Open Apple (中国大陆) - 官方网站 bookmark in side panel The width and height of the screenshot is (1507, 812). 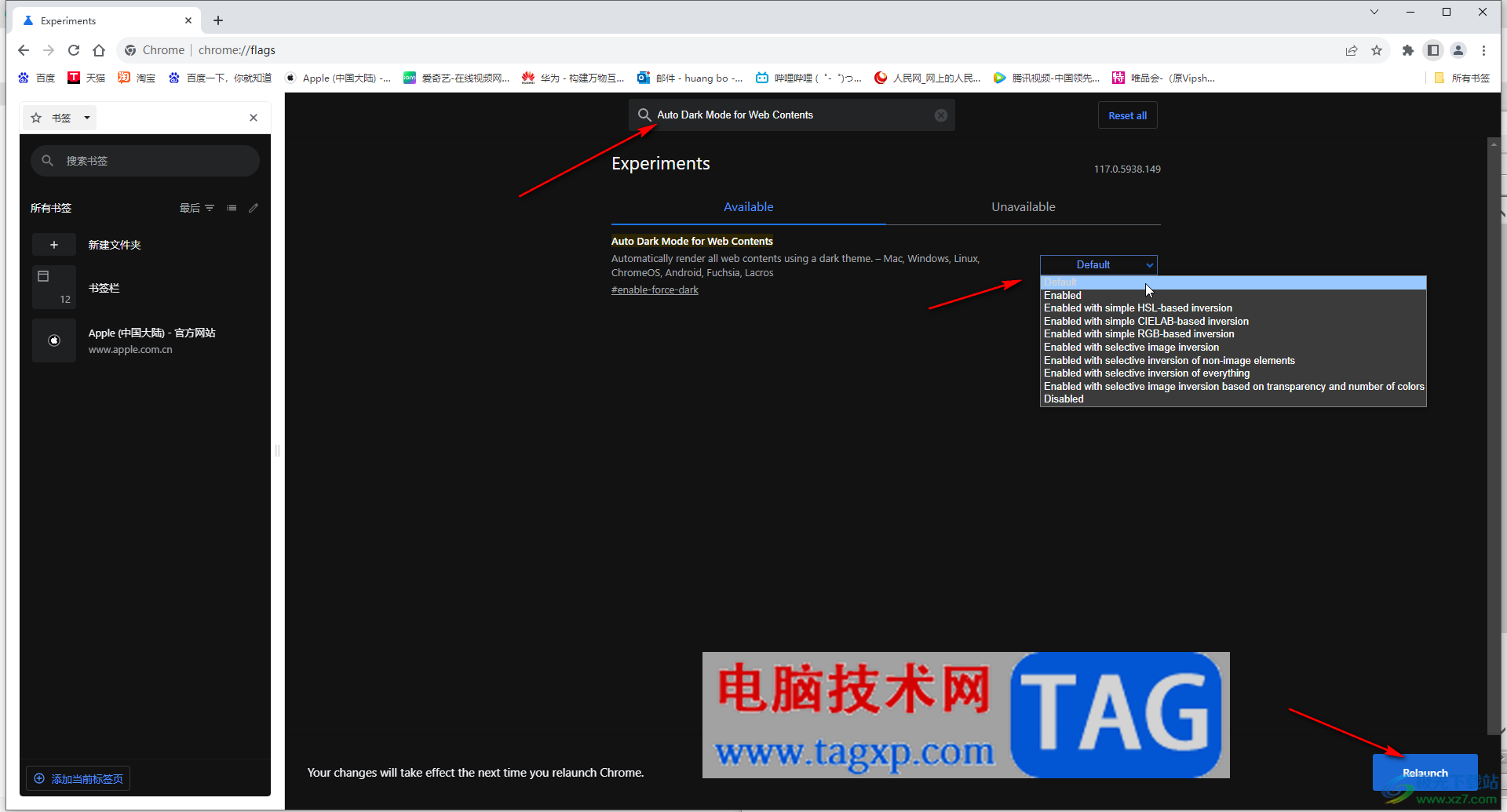click(145, 340)
